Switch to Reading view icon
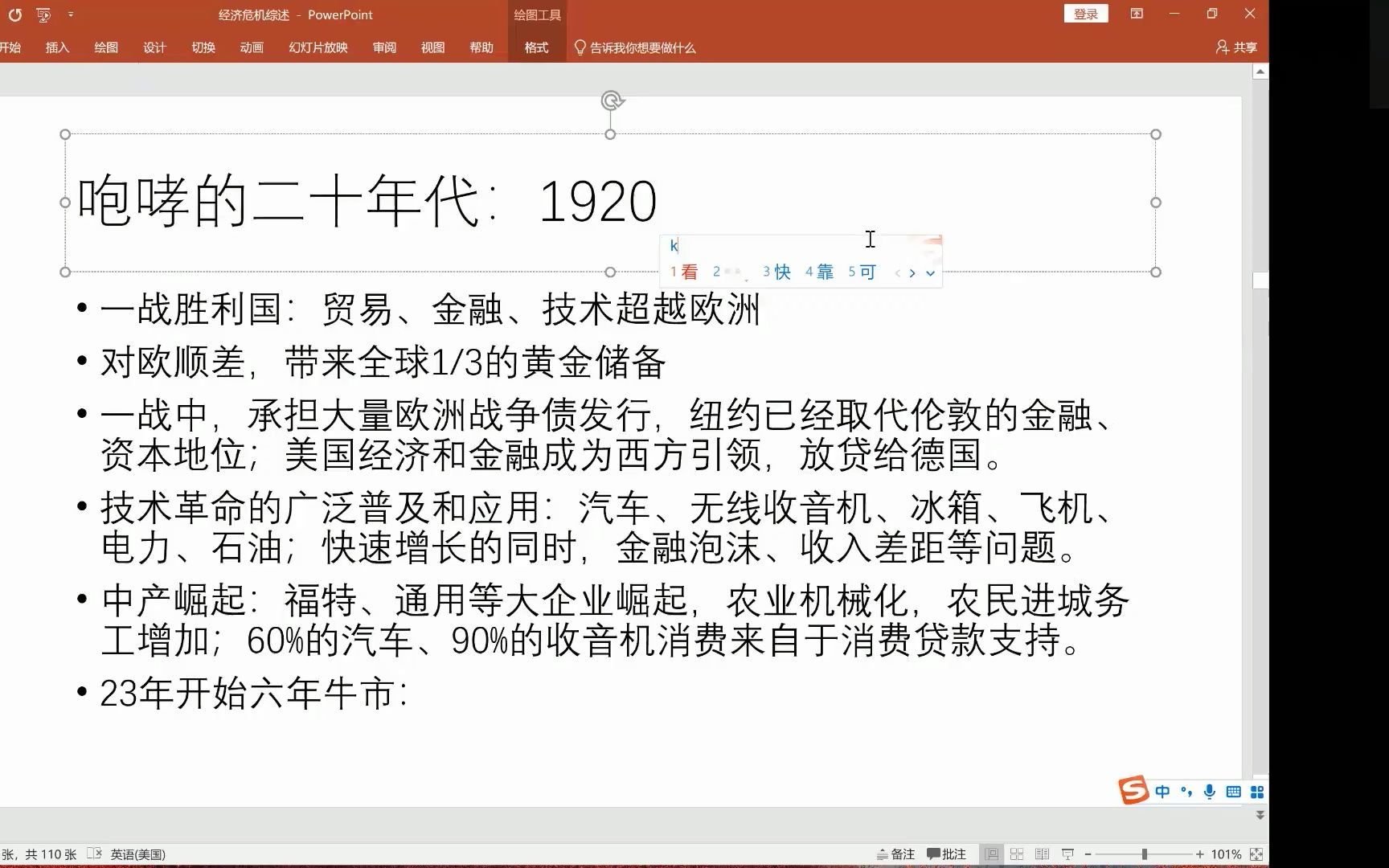The height and width of the screenshot is (868, 1389). (1043, 854)
